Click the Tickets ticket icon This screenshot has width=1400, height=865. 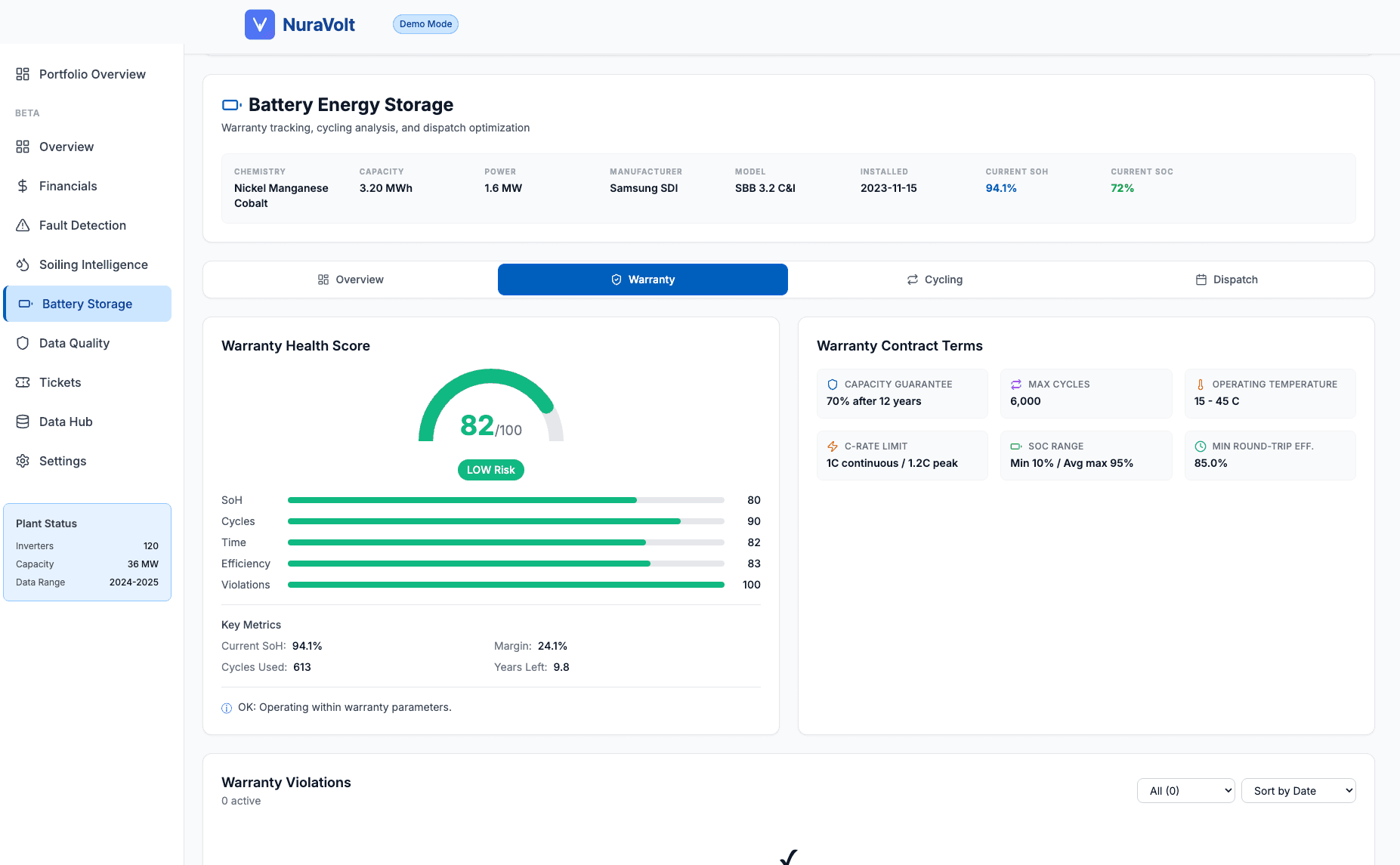coord(23,382)
